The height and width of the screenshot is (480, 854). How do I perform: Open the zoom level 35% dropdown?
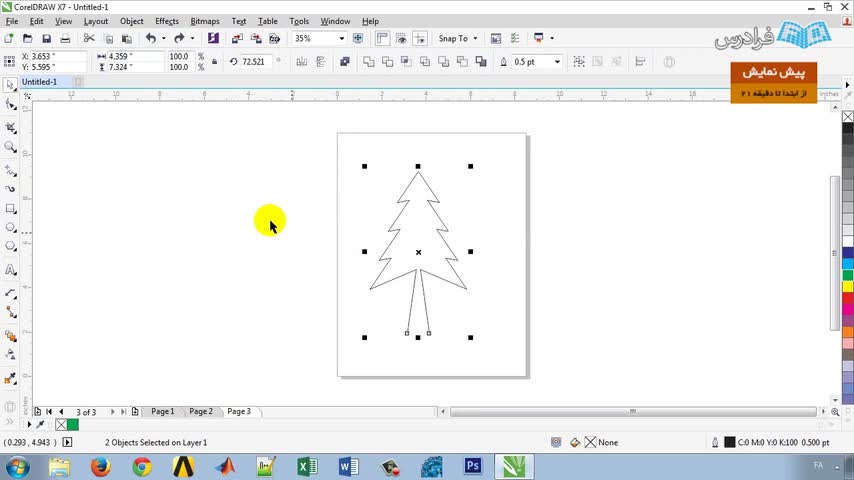pos(341,39)
